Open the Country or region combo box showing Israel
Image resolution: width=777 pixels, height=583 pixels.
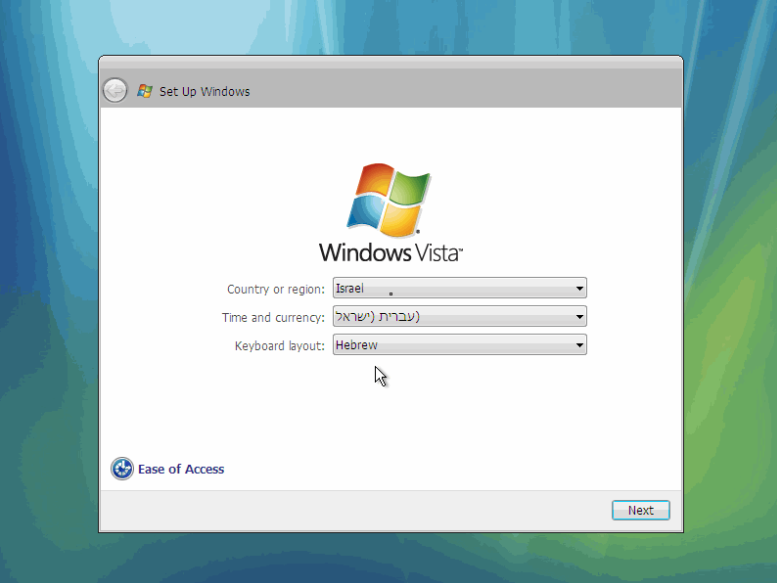click(x=459, y=288)
